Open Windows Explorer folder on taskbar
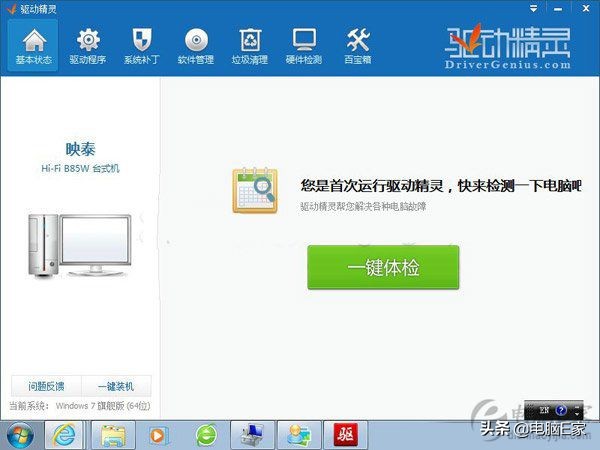 tap(113, 435)
